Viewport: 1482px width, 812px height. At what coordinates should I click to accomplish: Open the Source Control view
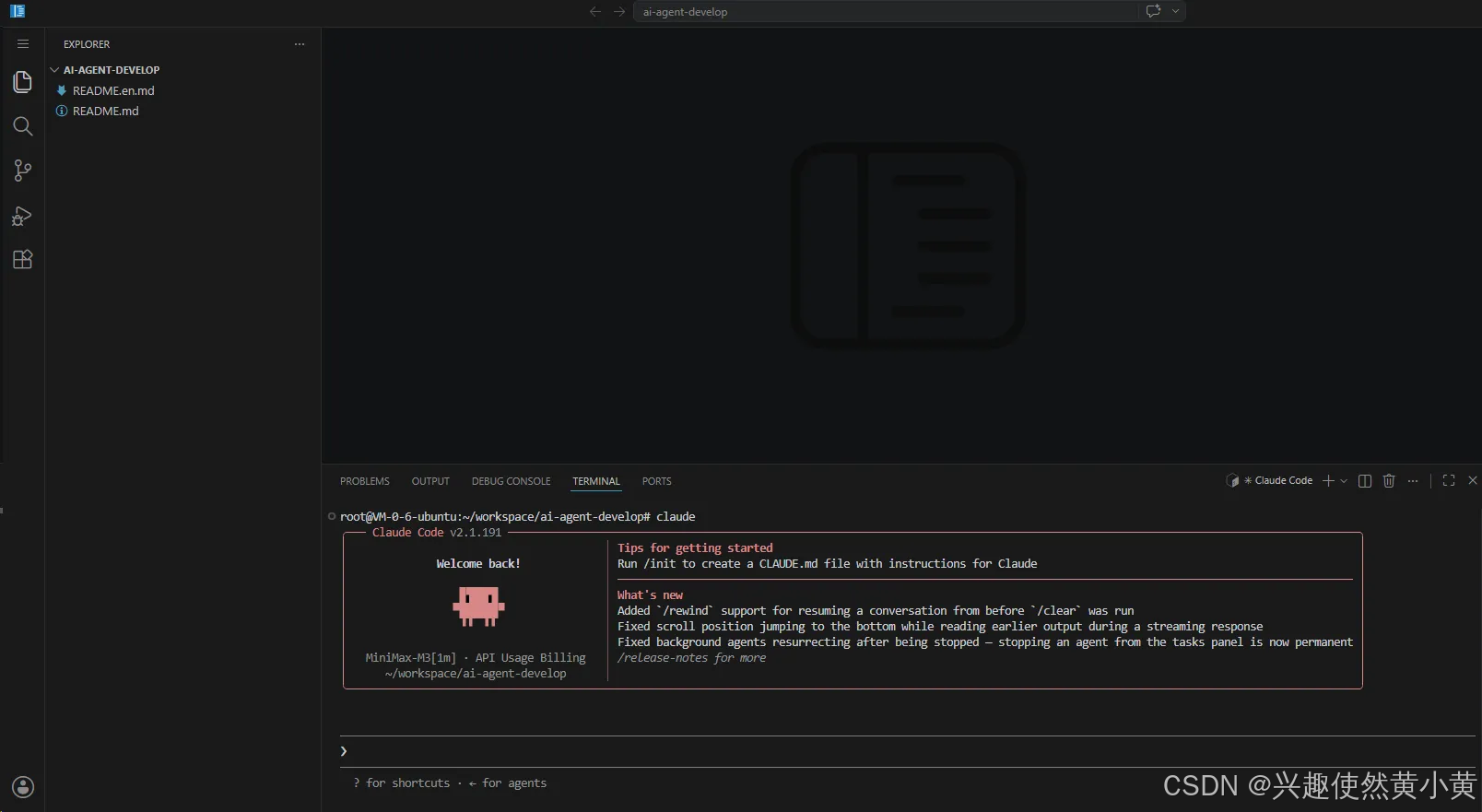tap(23, 171)
